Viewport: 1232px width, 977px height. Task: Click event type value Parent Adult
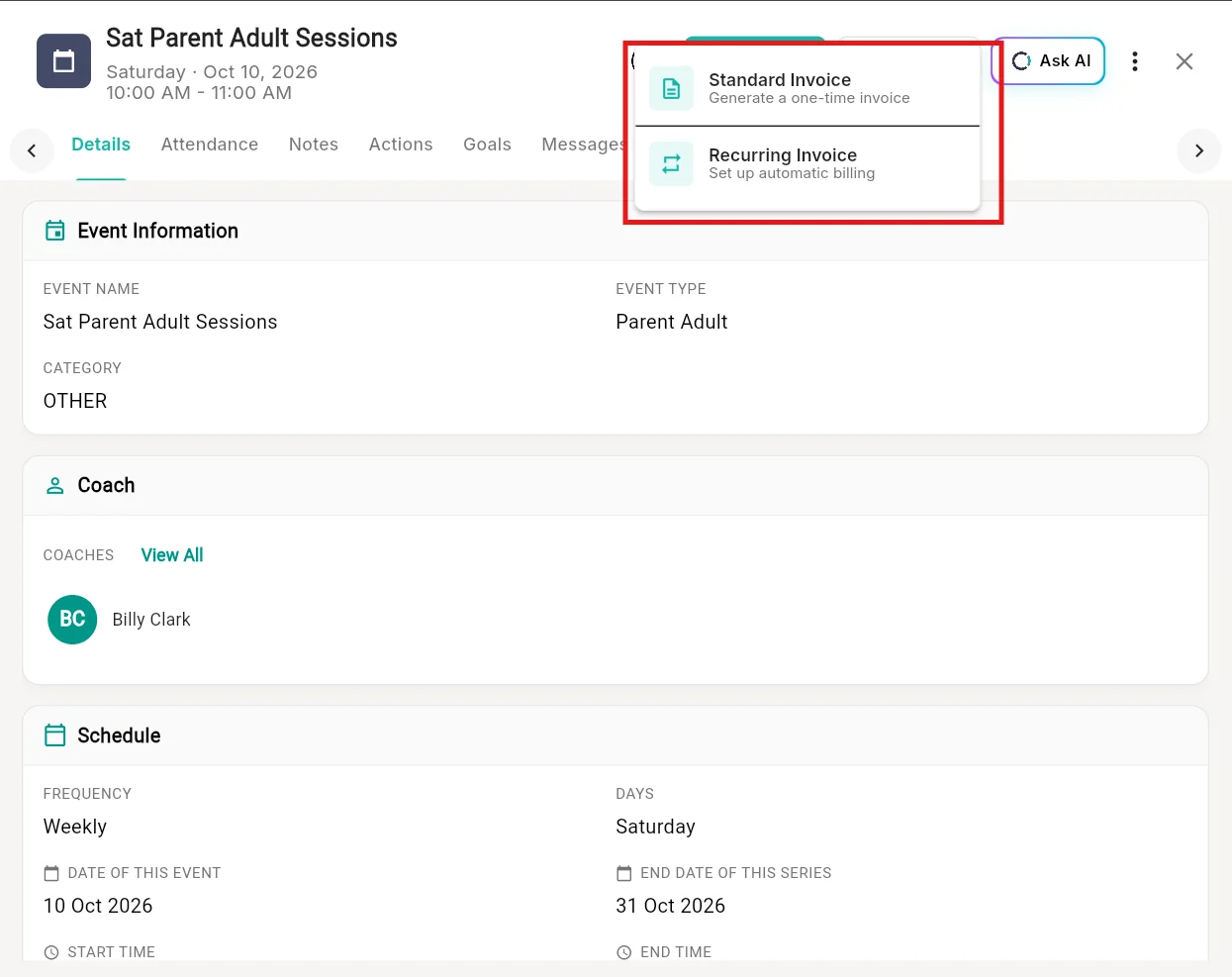click(672, 322)
